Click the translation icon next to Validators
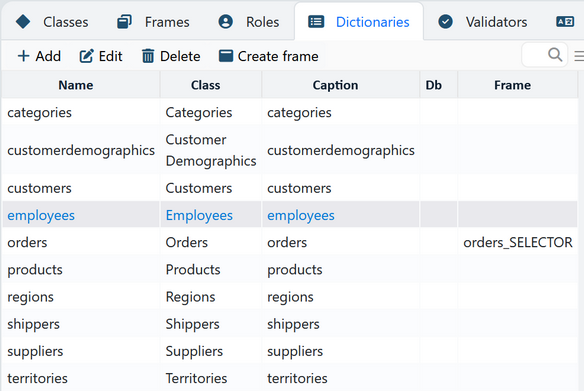This screenshot has height=391, width=584. pyautogui.click(x=565, y=22)
